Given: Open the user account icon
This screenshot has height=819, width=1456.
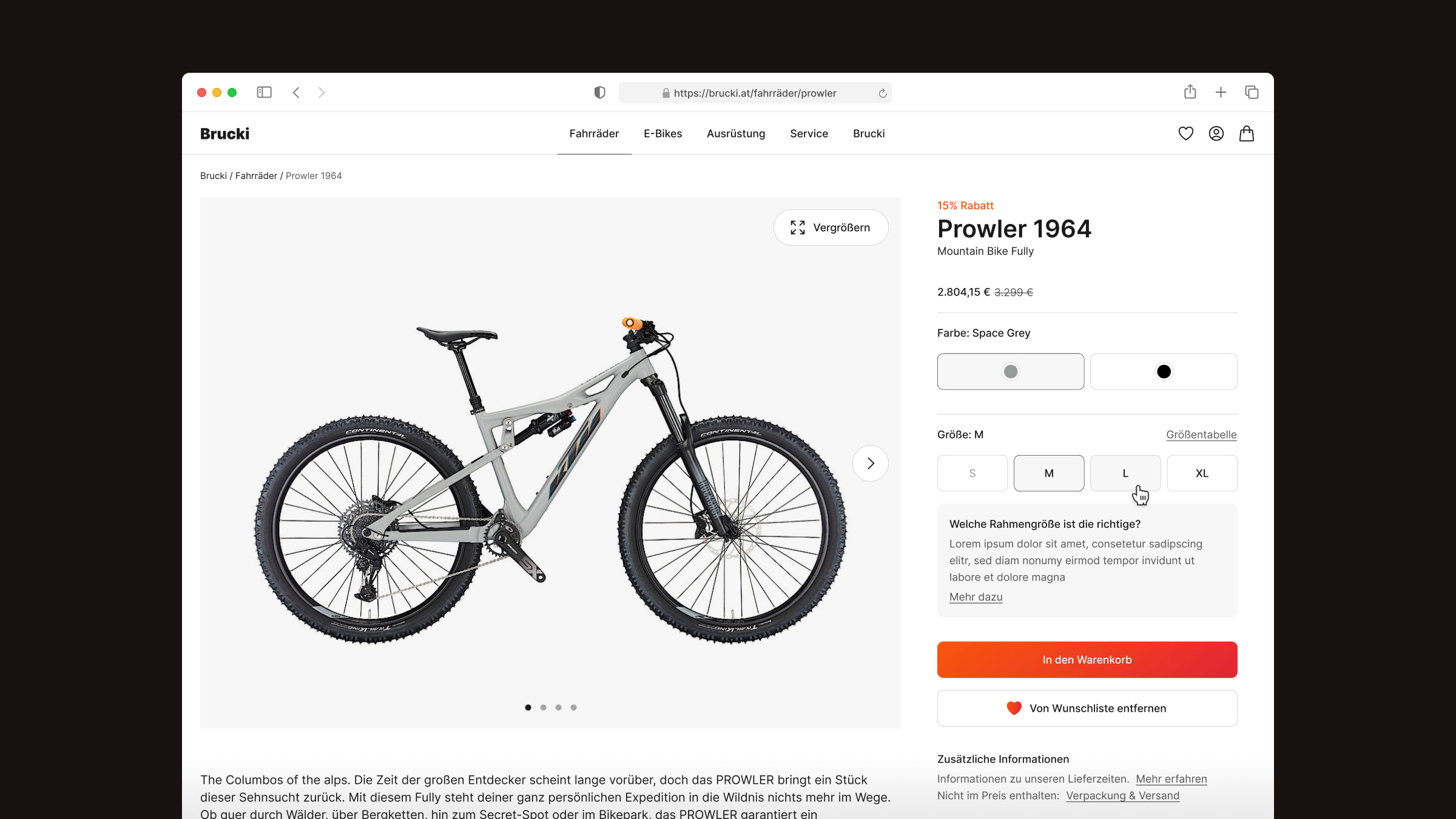Looking at the screenshot, I should pos(1216,133).
